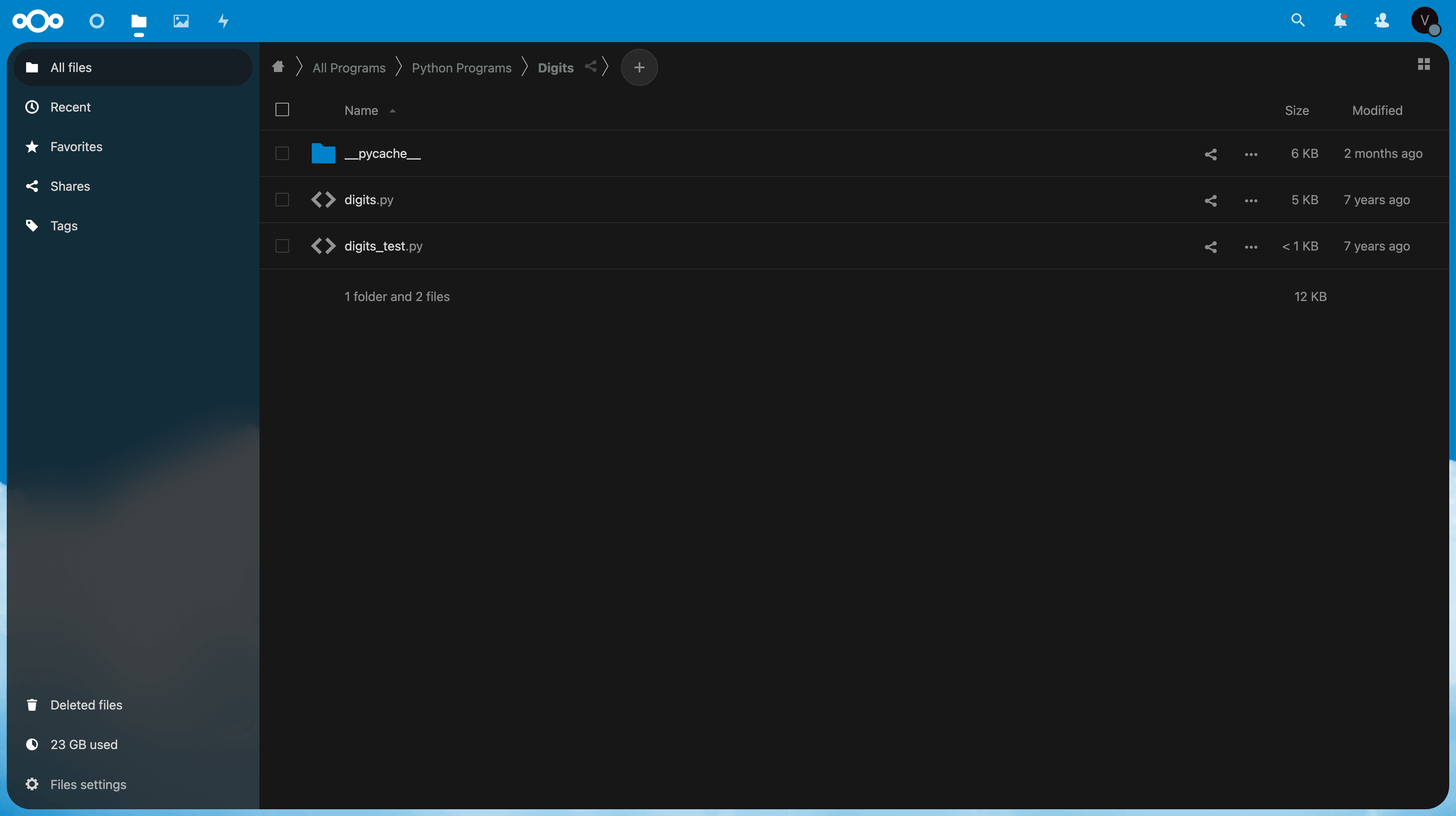Expand the __pycache__ folder
The height and width of the screenshot is (816, 1456).
383,153
